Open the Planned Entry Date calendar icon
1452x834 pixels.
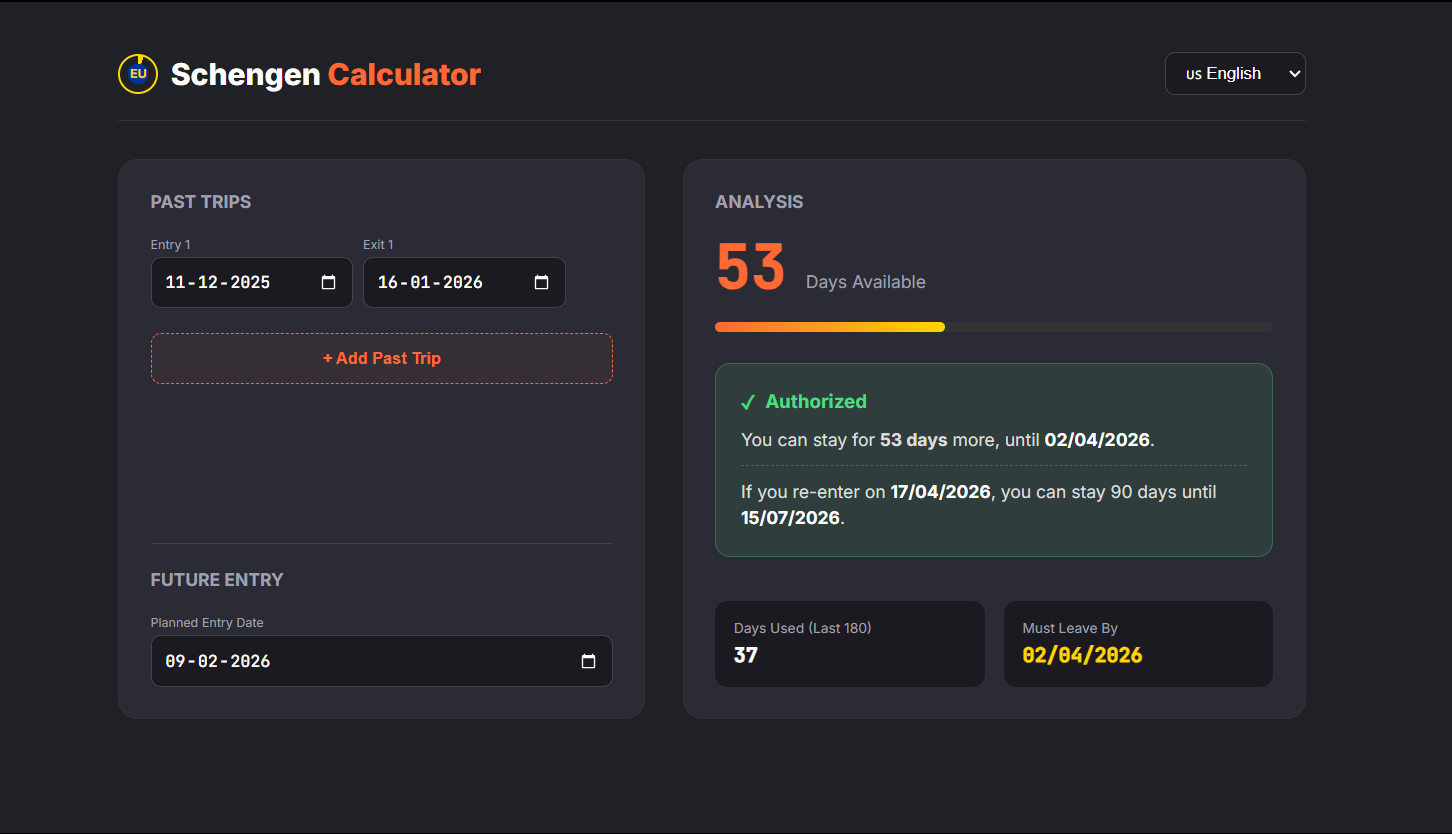click(x=588, y=661)
